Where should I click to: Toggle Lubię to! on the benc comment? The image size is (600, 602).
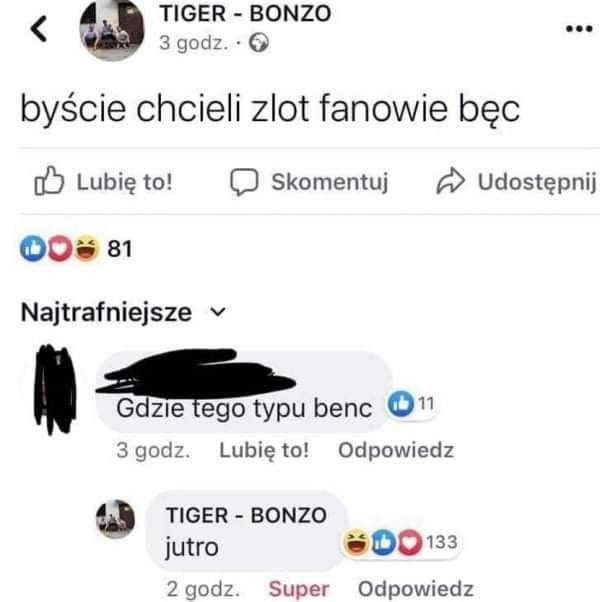pos(264,450)
